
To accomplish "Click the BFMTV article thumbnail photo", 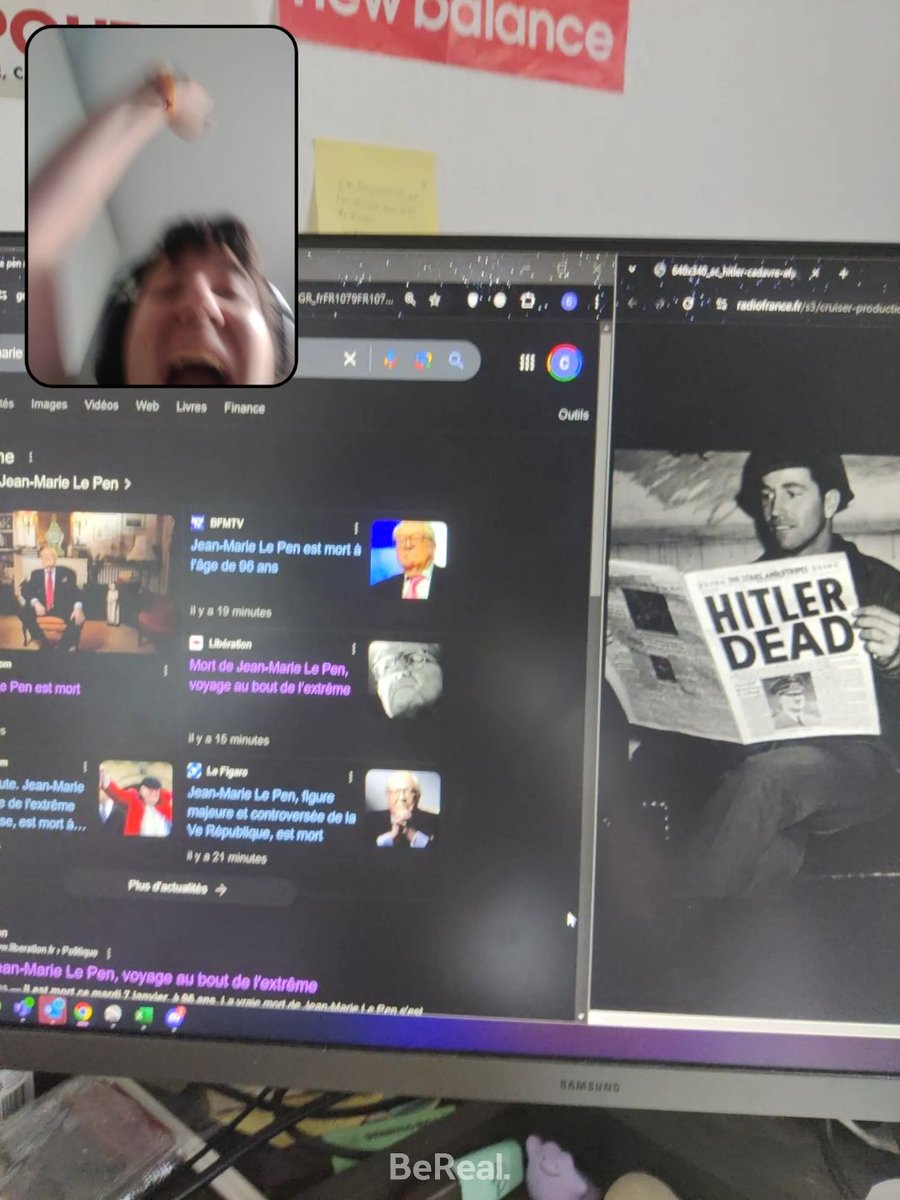I will click(408, 560).
